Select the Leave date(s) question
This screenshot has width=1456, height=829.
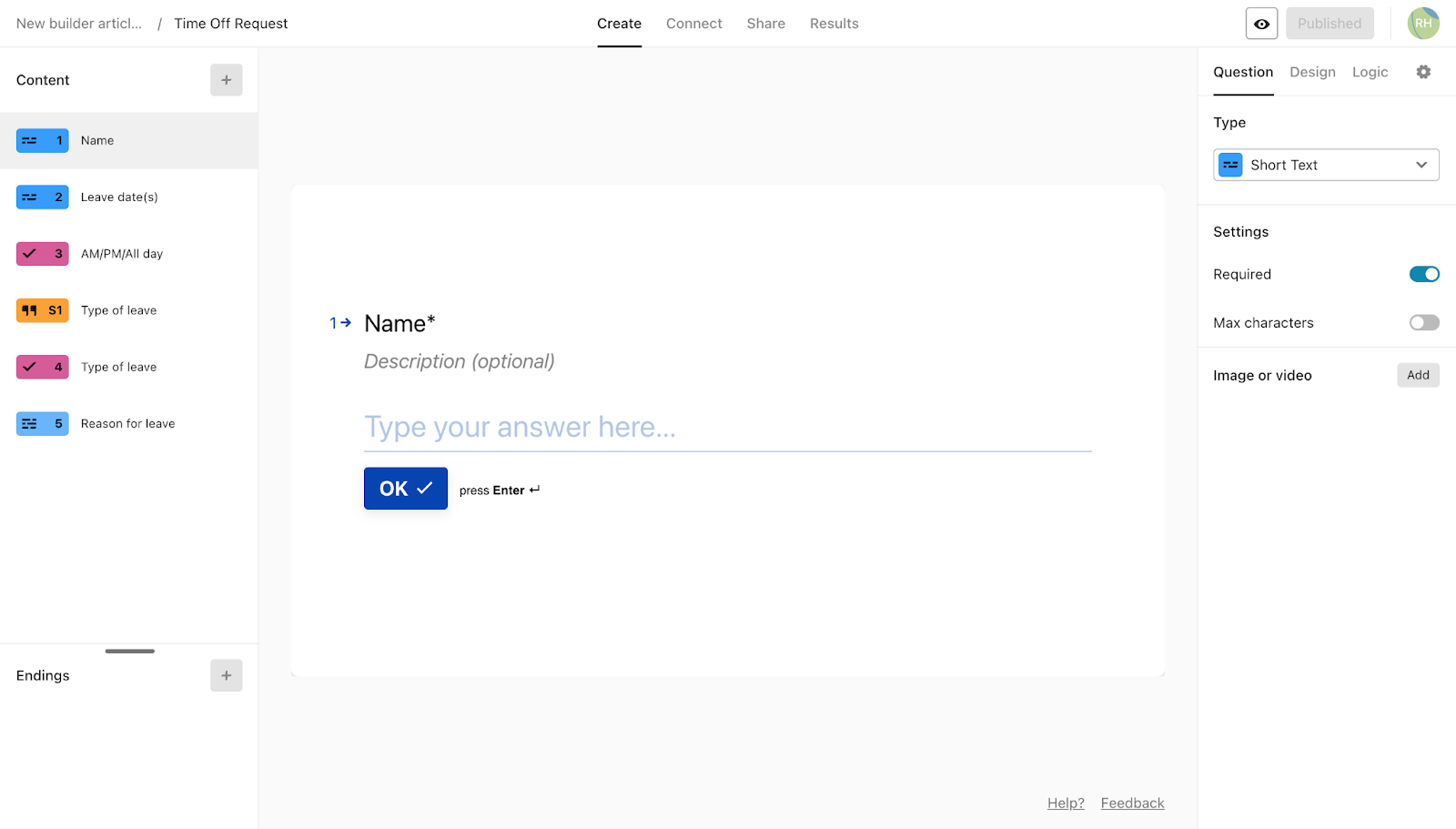click(128, 197)
